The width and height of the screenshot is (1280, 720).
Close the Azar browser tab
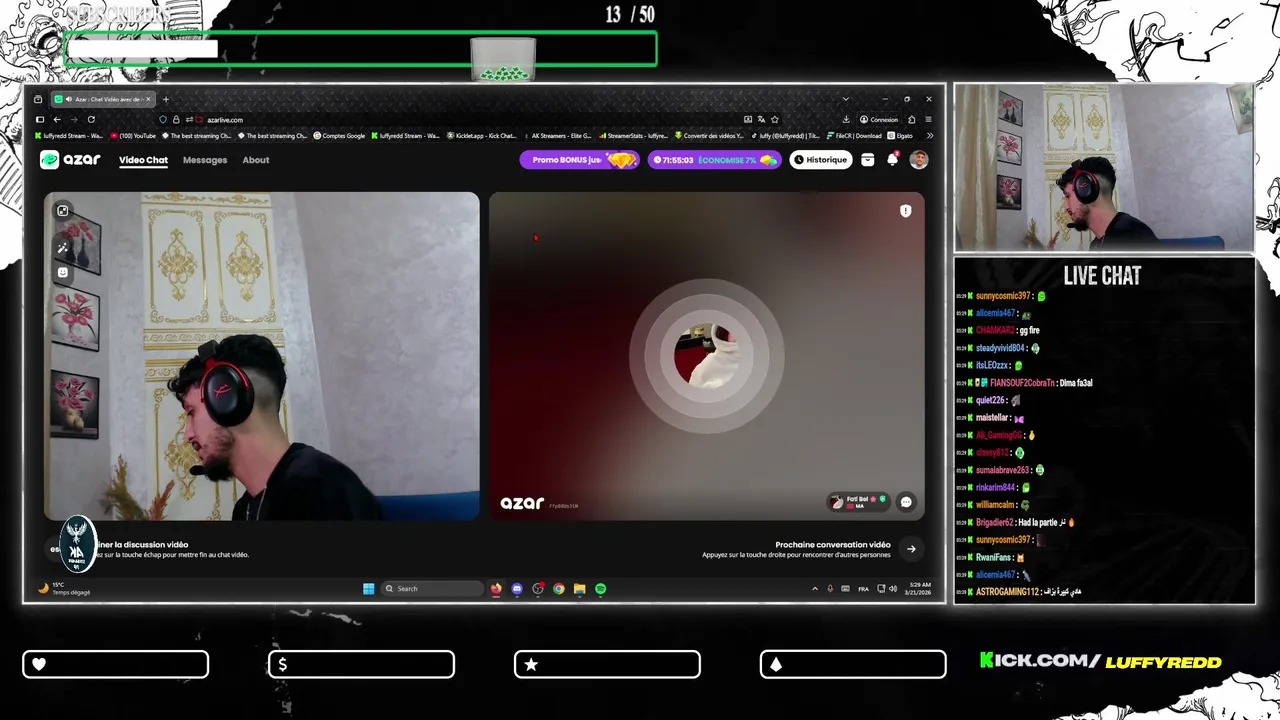pyautogui.click(x=148, y=99)
